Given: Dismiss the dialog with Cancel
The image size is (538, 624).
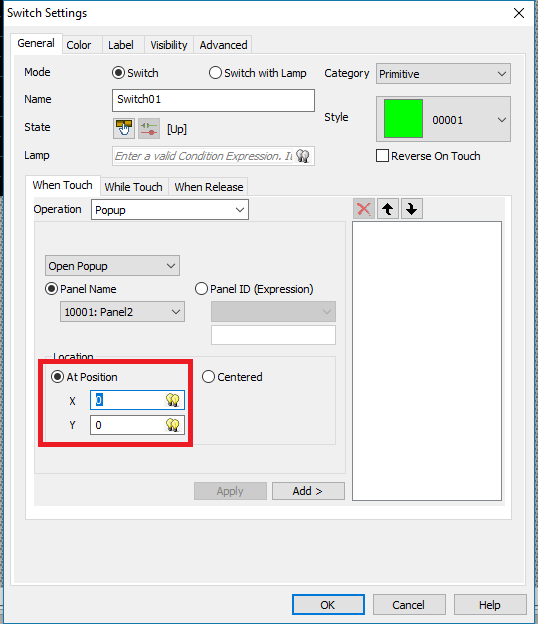Looking at the screenshot, I should (409, 605).
